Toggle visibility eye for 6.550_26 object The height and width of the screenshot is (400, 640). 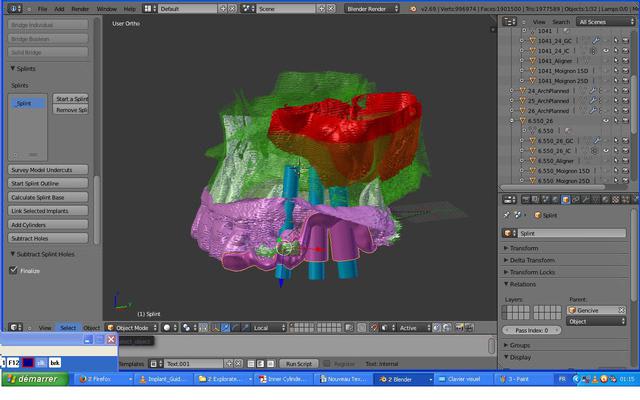605,120
